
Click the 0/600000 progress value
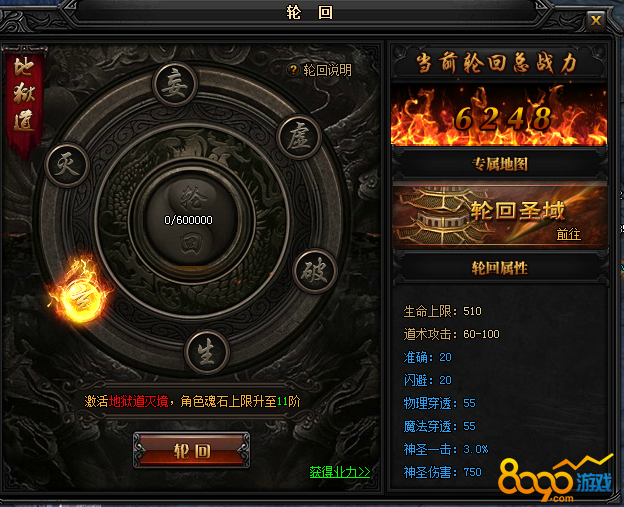point(189,220)
